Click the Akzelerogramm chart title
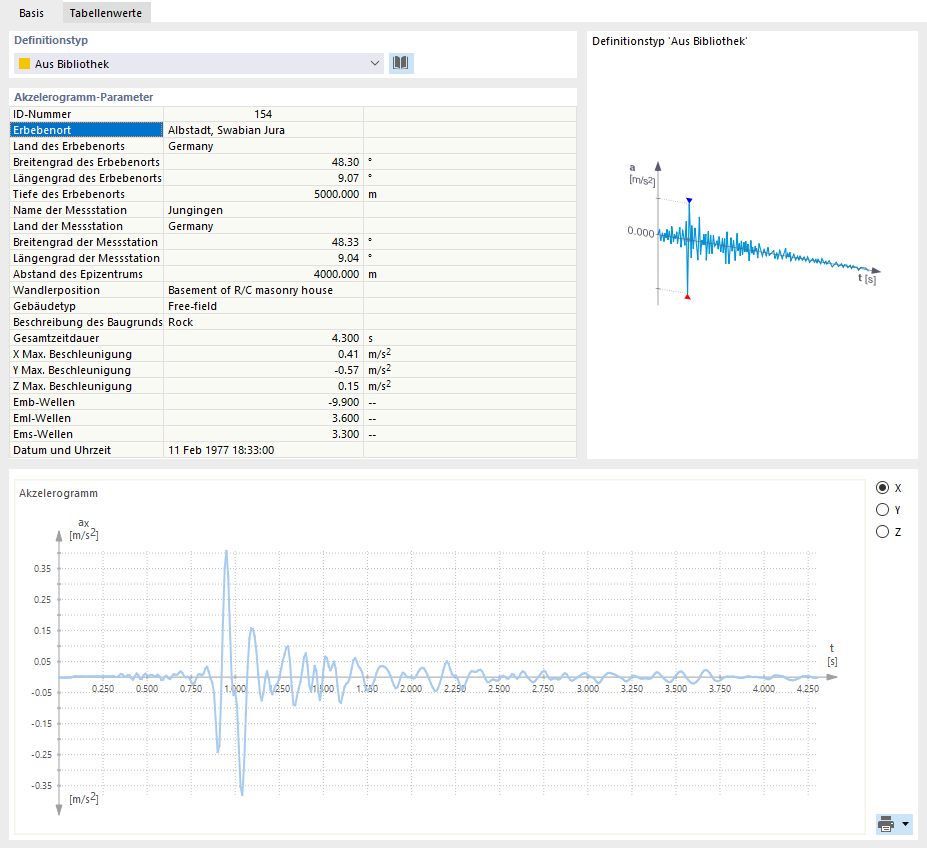The height and width of the screenshot is (848, 927). [59, 493]
